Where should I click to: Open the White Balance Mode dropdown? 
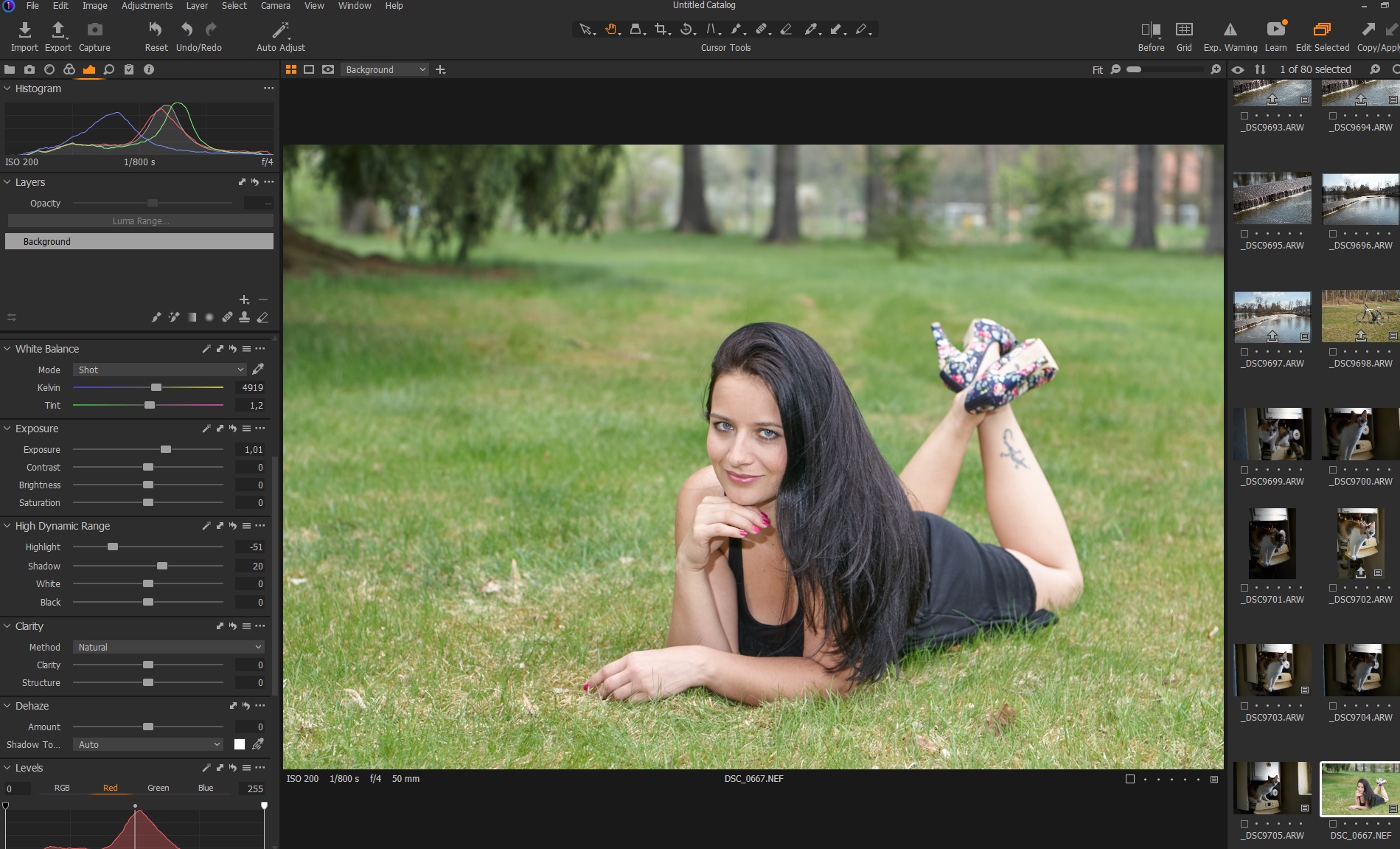click(x=159, y=370)
